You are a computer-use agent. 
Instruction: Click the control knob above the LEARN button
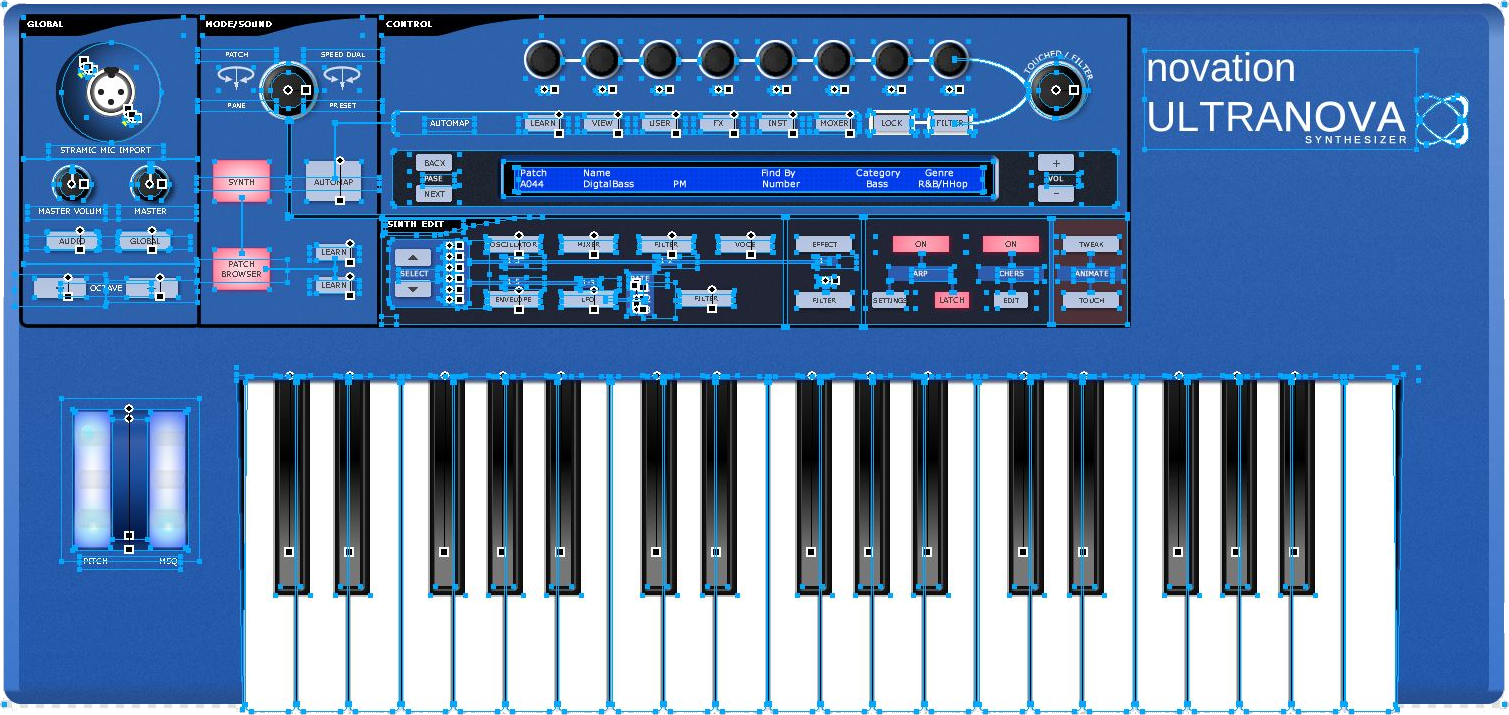[542, 61]
